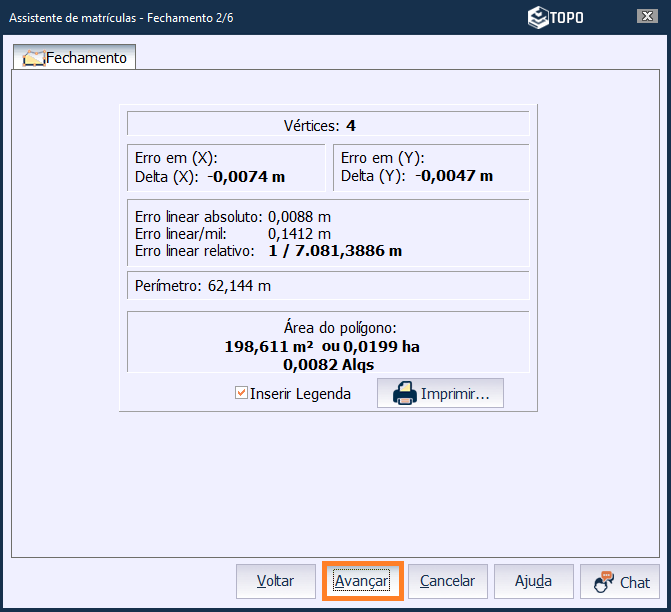Toggle the Inserir Legenda checkbox

(241, 394)
